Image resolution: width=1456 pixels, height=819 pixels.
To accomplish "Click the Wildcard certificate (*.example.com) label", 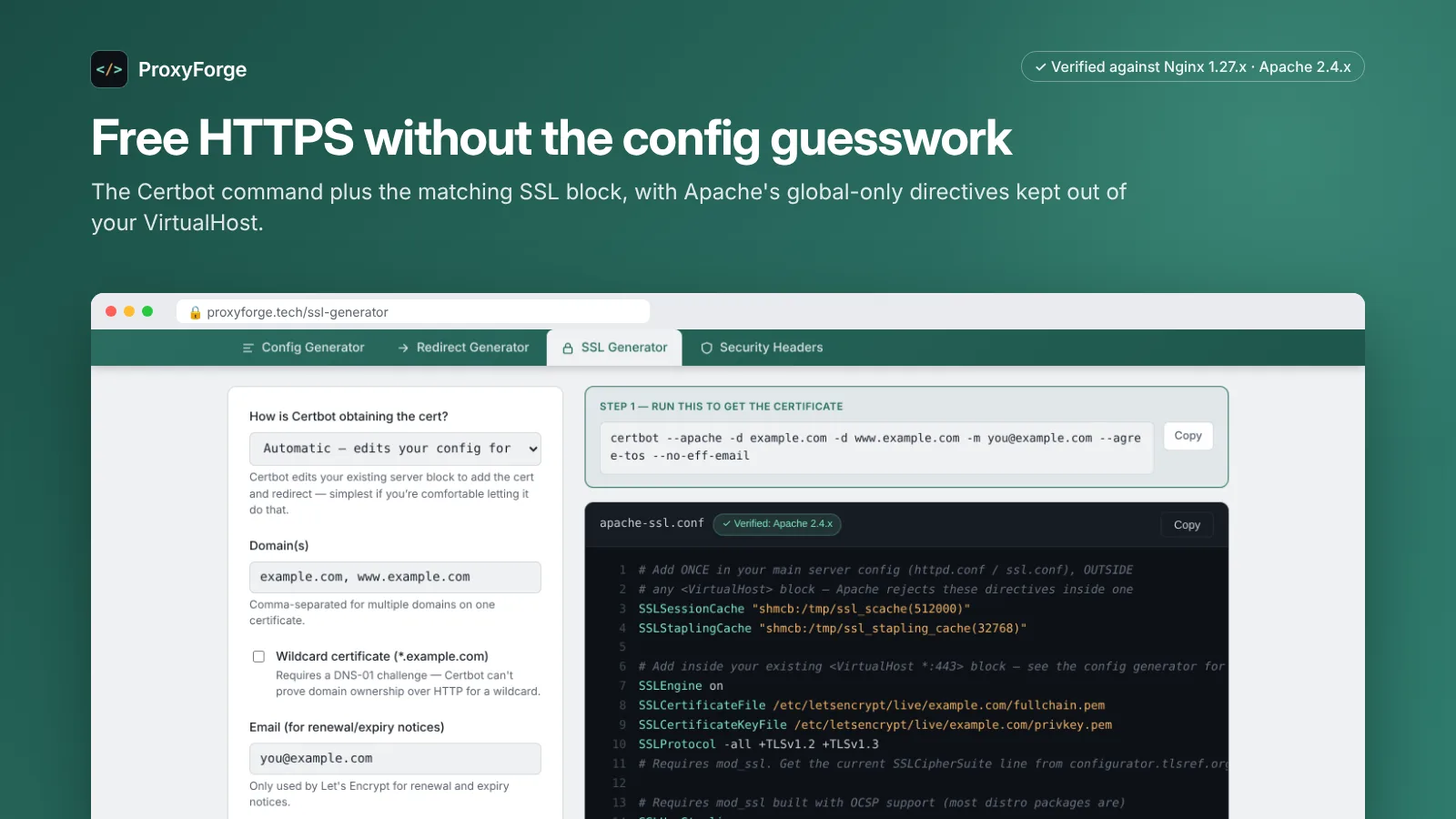I will click(382, 656).
